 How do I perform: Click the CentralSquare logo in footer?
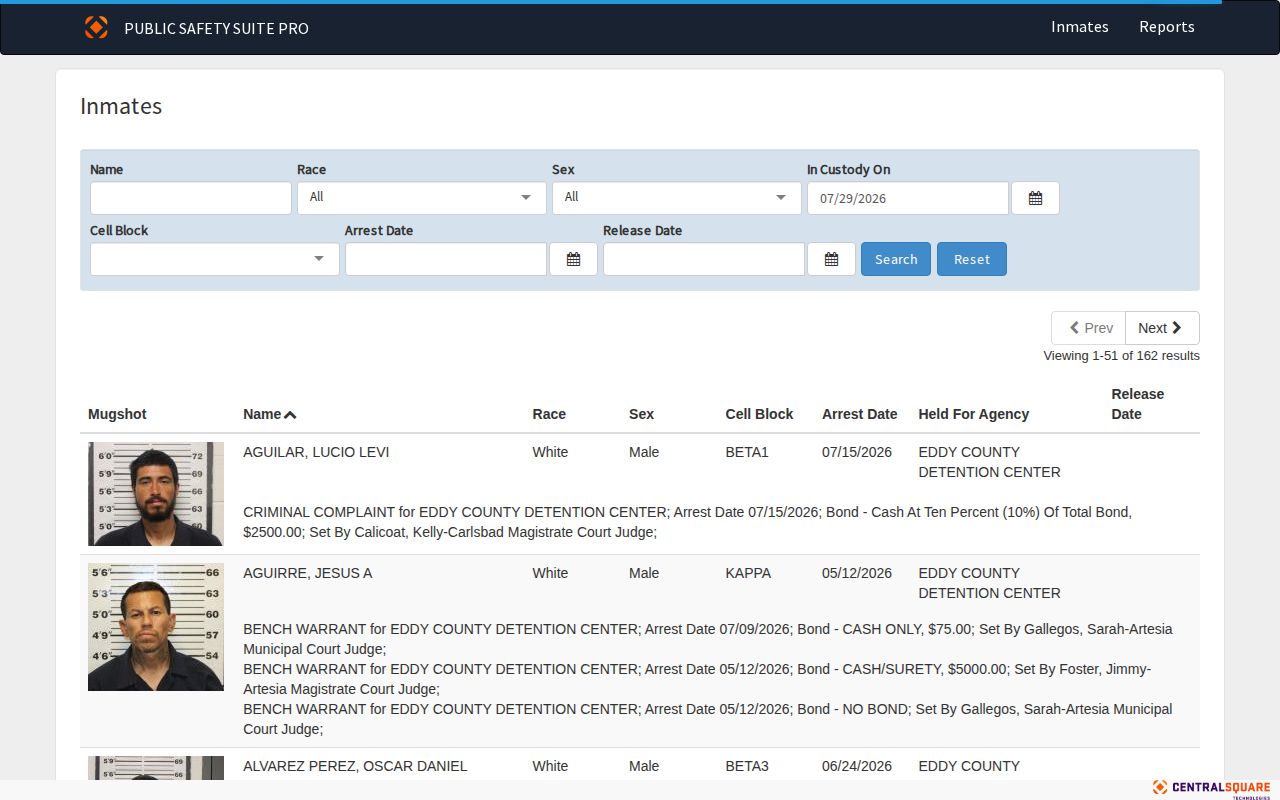1211,788
